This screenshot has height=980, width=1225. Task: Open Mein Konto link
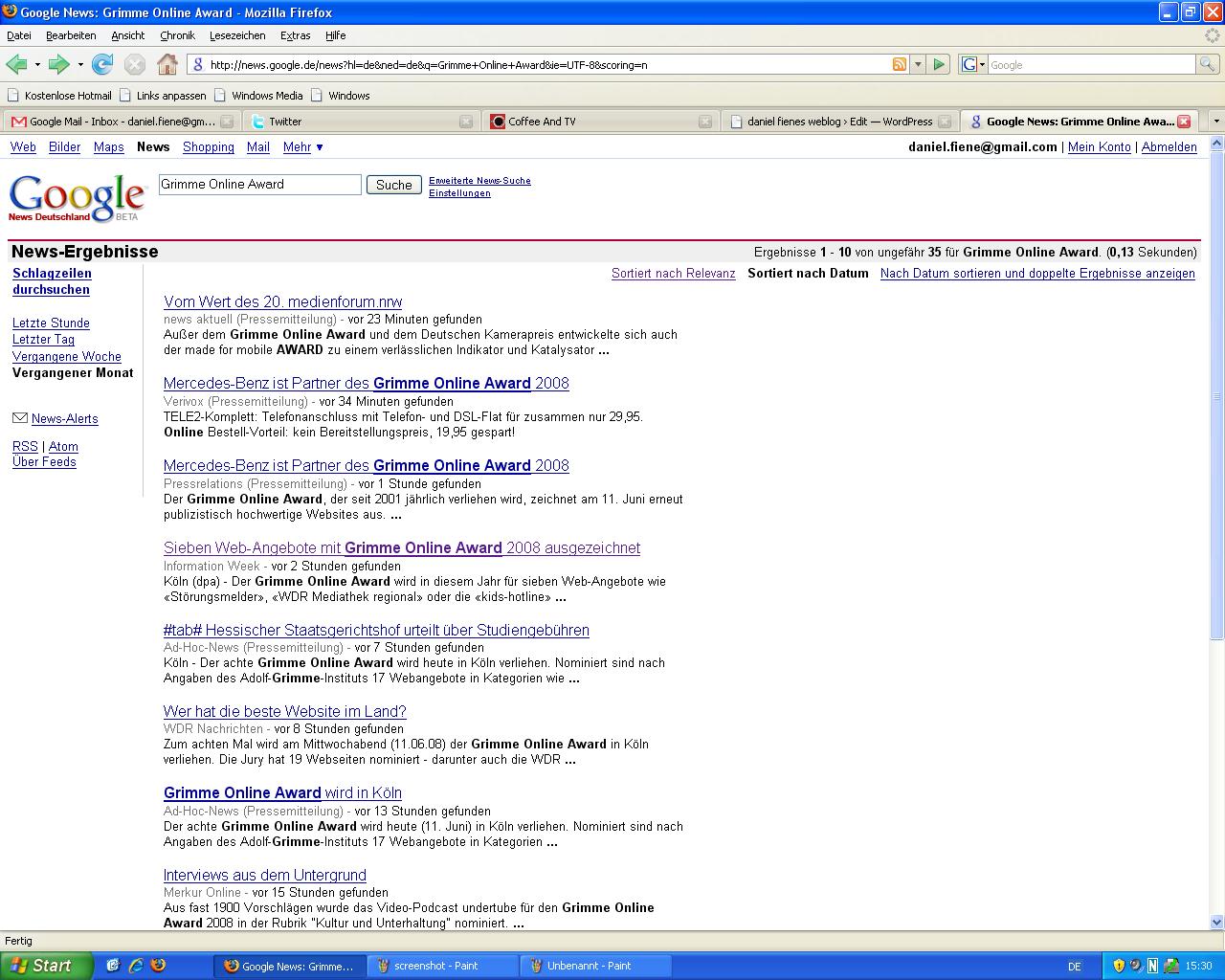coord(1099,146)
